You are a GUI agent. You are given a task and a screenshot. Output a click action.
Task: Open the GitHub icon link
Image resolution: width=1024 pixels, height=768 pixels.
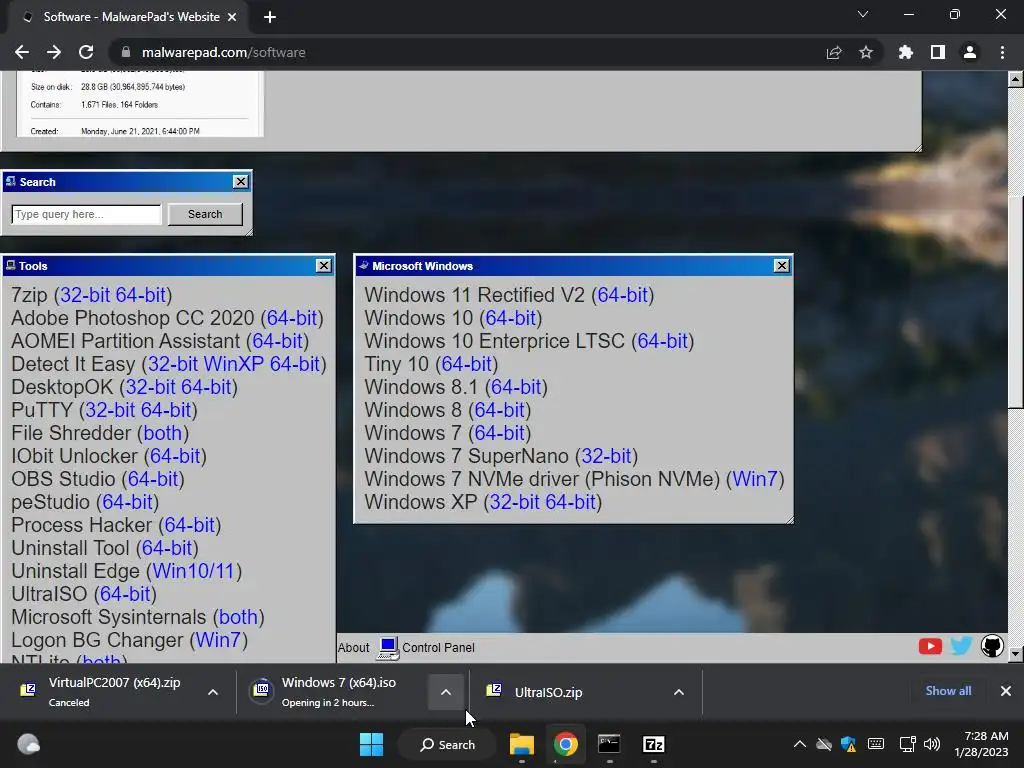click(992, 646)
